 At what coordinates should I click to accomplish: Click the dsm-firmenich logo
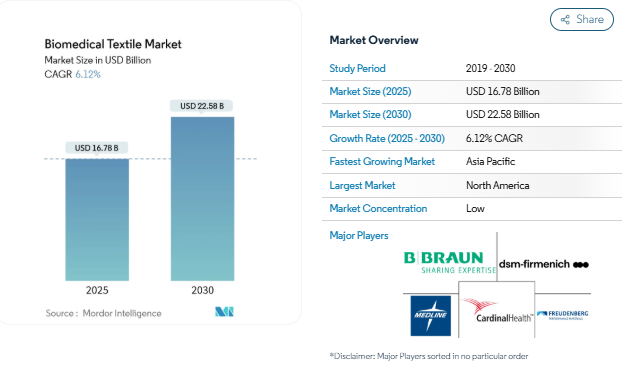[x=544, y=264]
